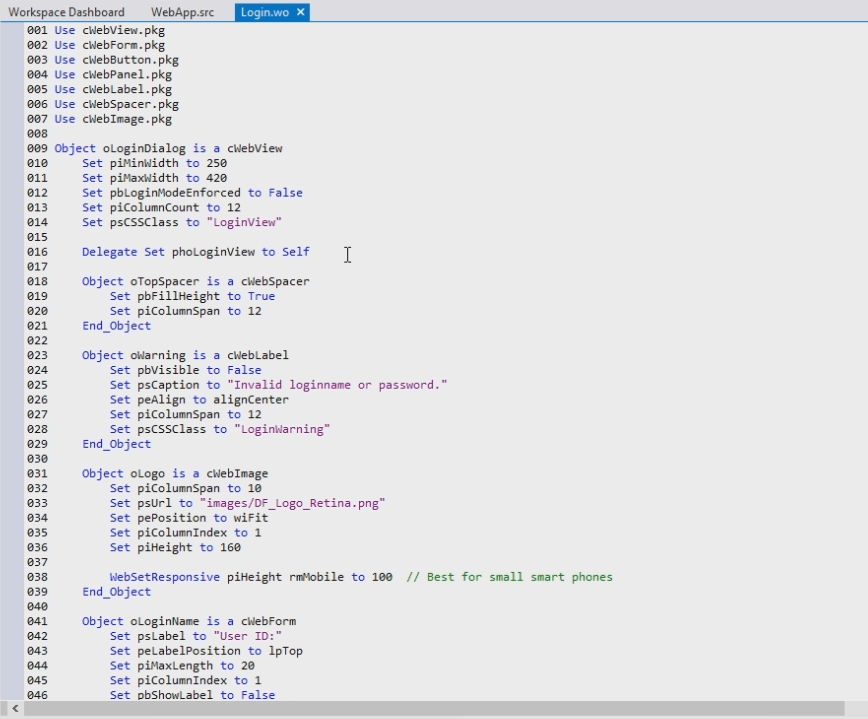This screenshot has width=868, height=719.
Task: Click End_Object on line 029
Action: (116, 444)
